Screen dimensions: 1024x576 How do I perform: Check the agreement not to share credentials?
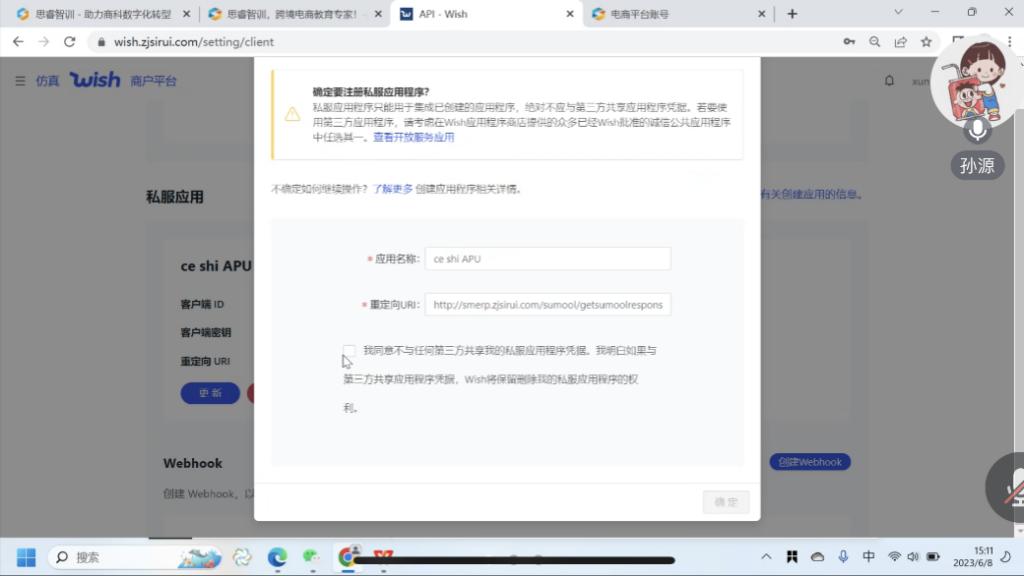(x=349, y=351)
